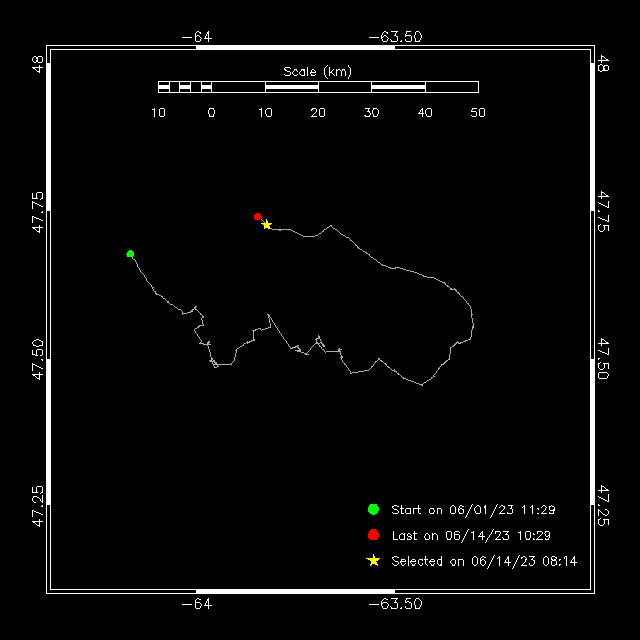This screenshot has width=640, height=640.
Task: Click the yellow star selected position marker
Action: (x=267, y=224)
